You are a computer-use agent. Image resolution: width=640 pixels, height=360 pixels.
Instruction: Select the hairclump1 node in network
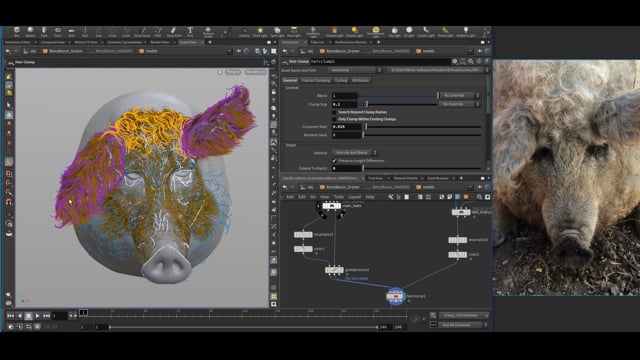pos(396,296)
